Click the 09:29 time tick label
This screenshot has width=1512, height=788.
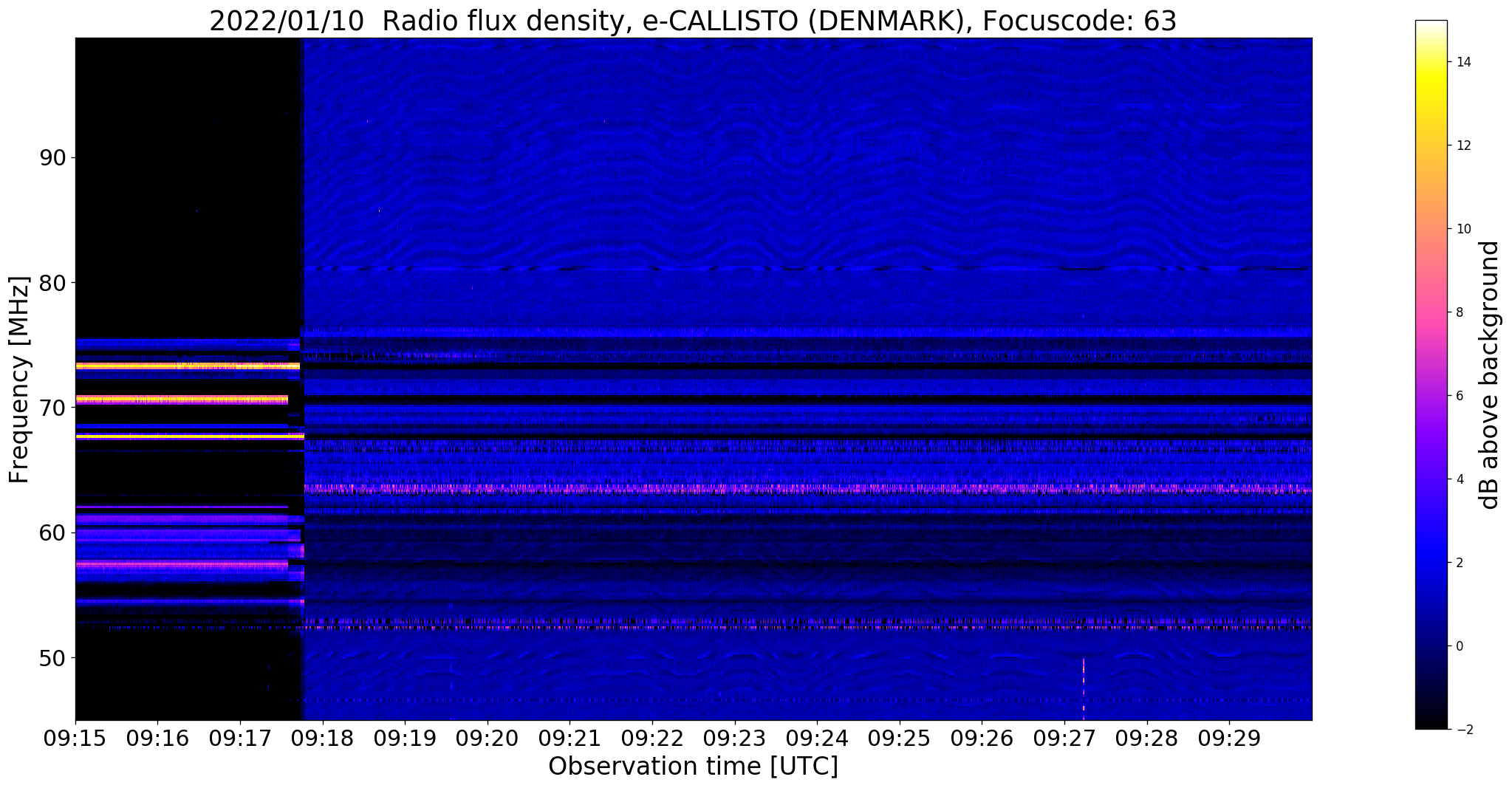1229,739
